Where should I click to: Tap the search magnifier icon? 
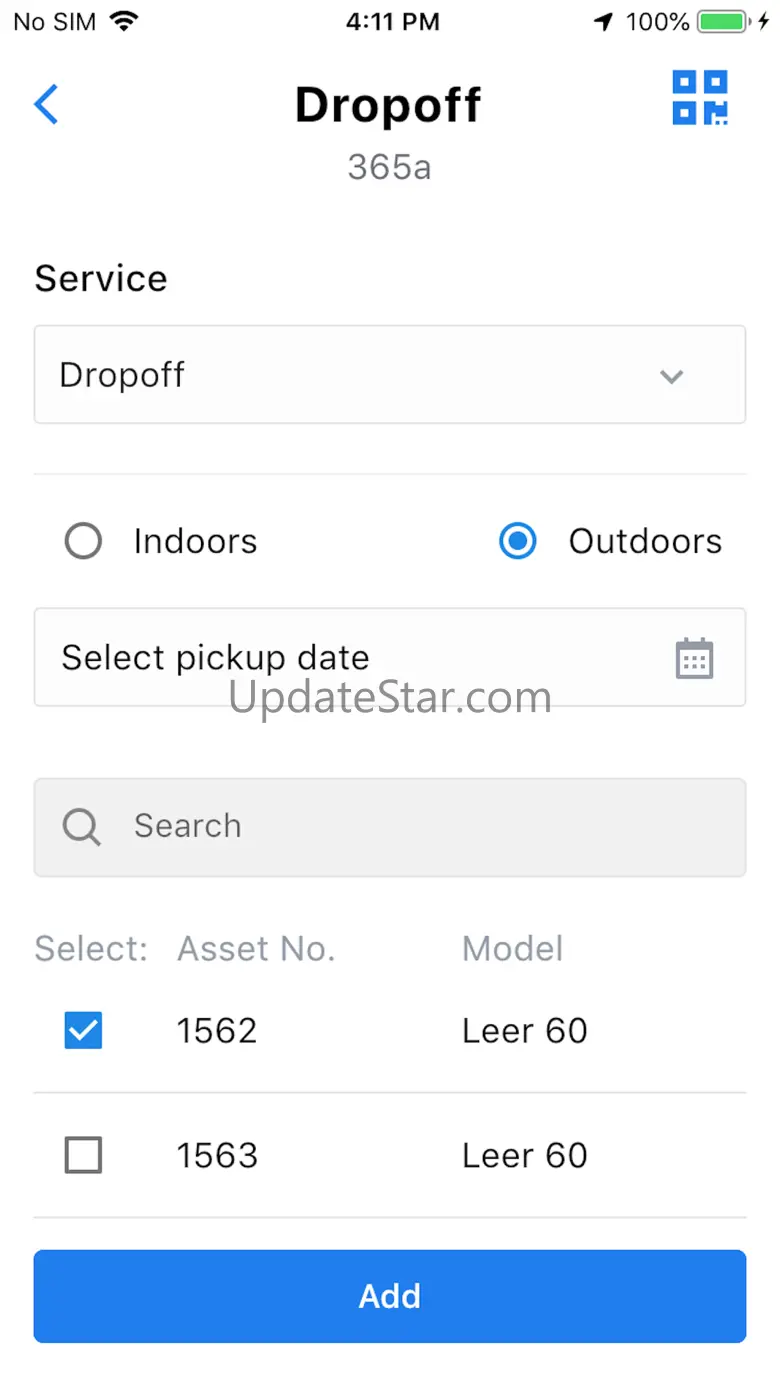81,827
